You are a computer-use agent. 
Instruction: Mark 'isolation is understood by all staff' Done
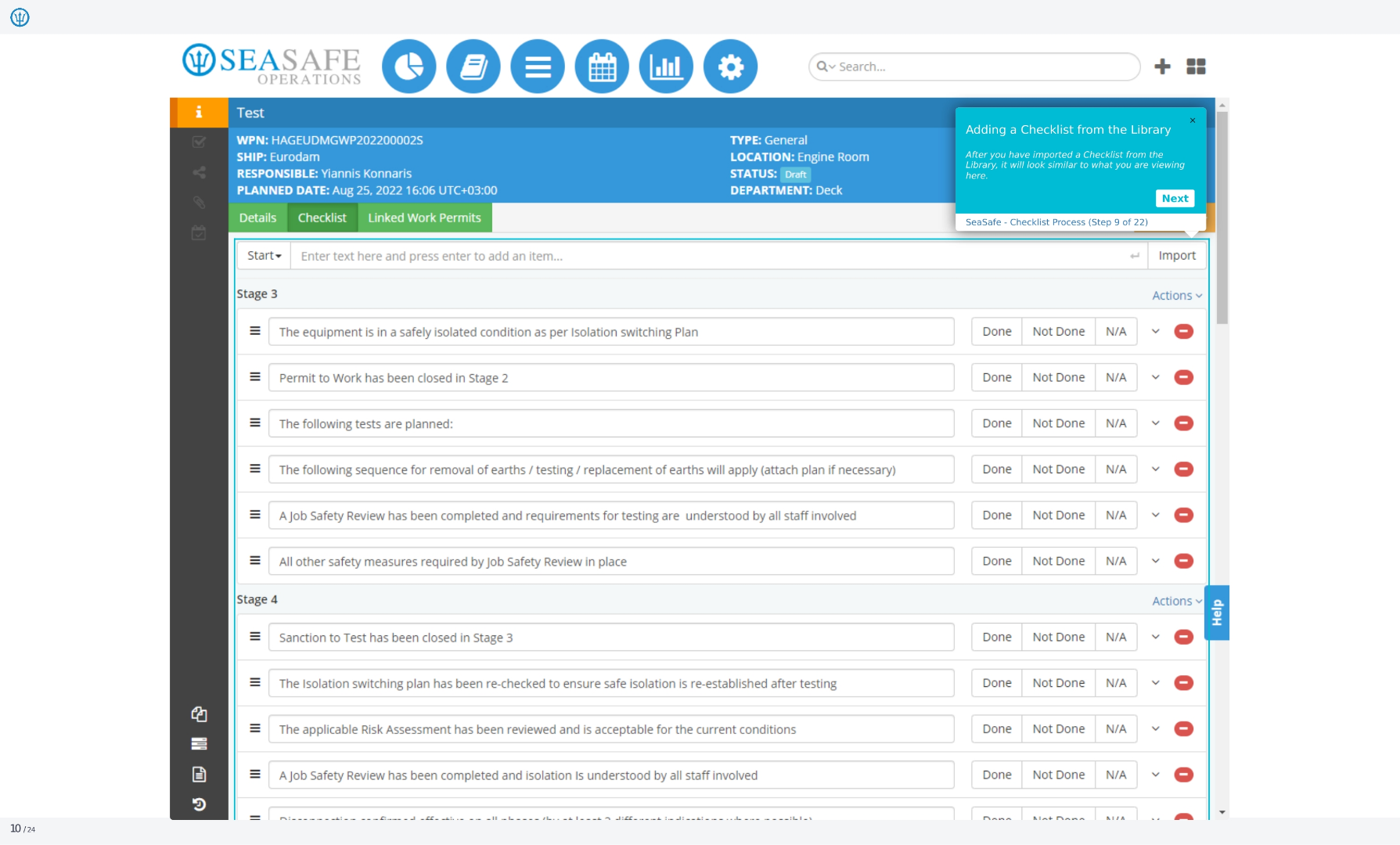point(996,775)
